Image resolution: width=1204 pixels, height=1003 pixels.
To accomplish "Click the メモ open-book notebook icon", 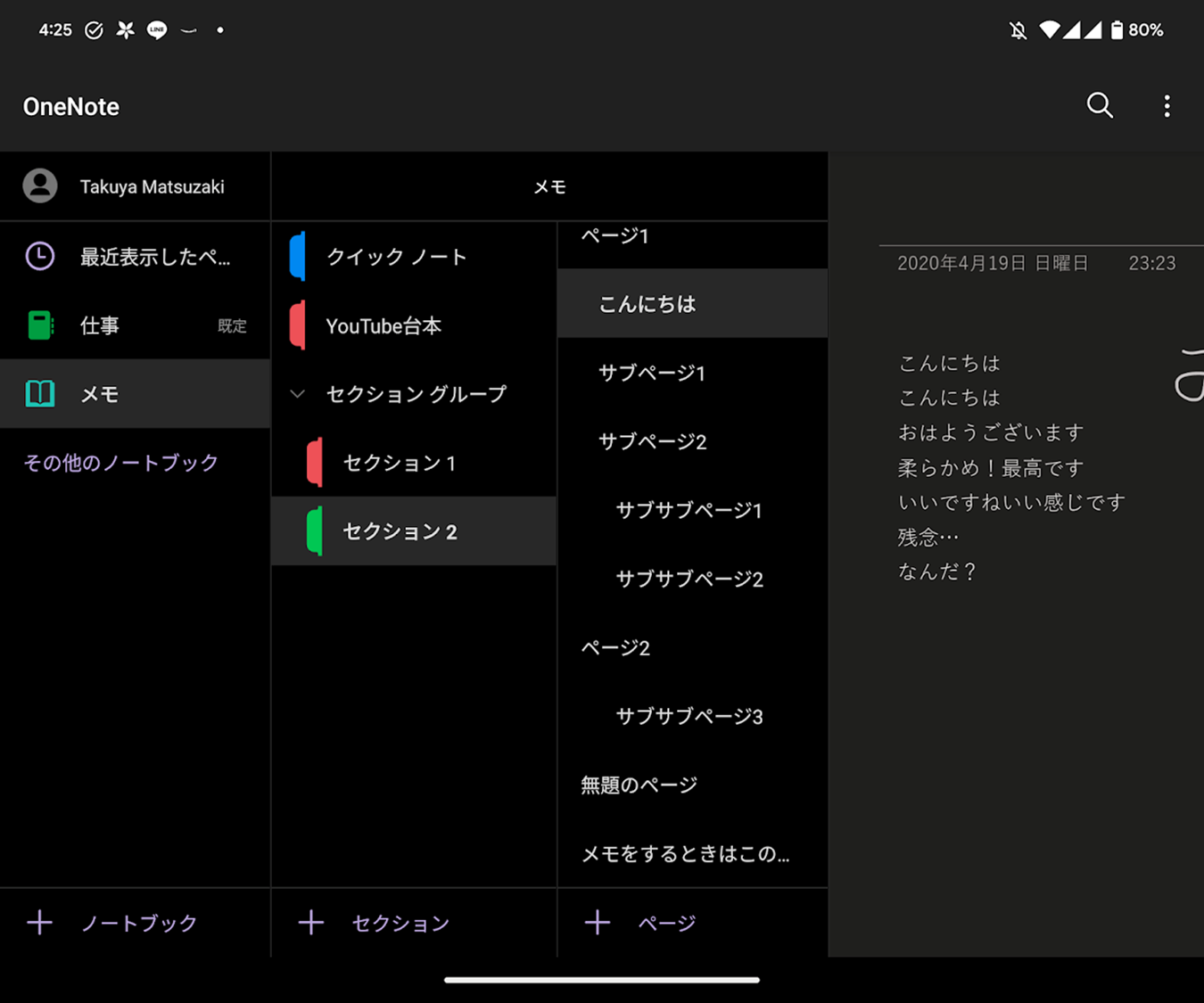I will pos(40,393).
